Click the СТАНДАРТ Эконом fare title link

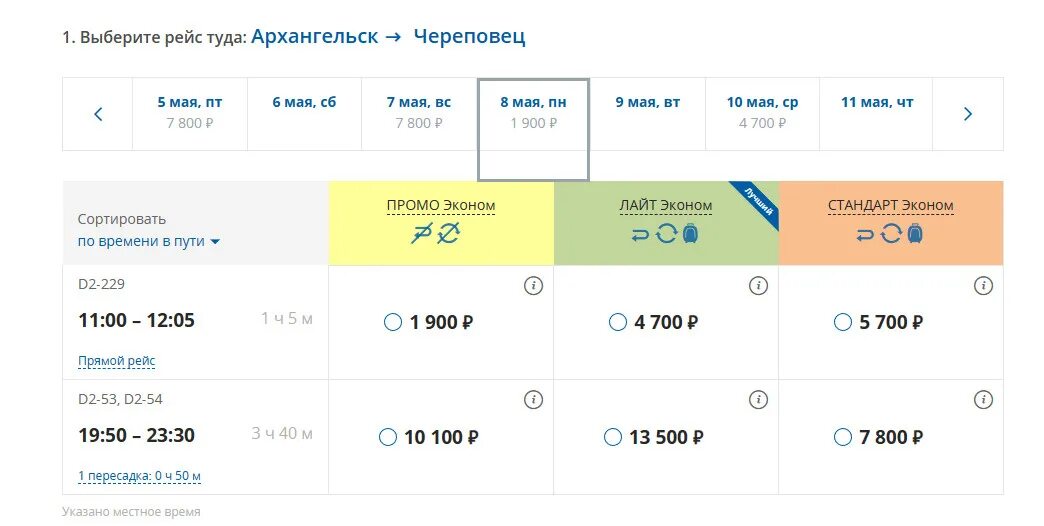point(891,205)
